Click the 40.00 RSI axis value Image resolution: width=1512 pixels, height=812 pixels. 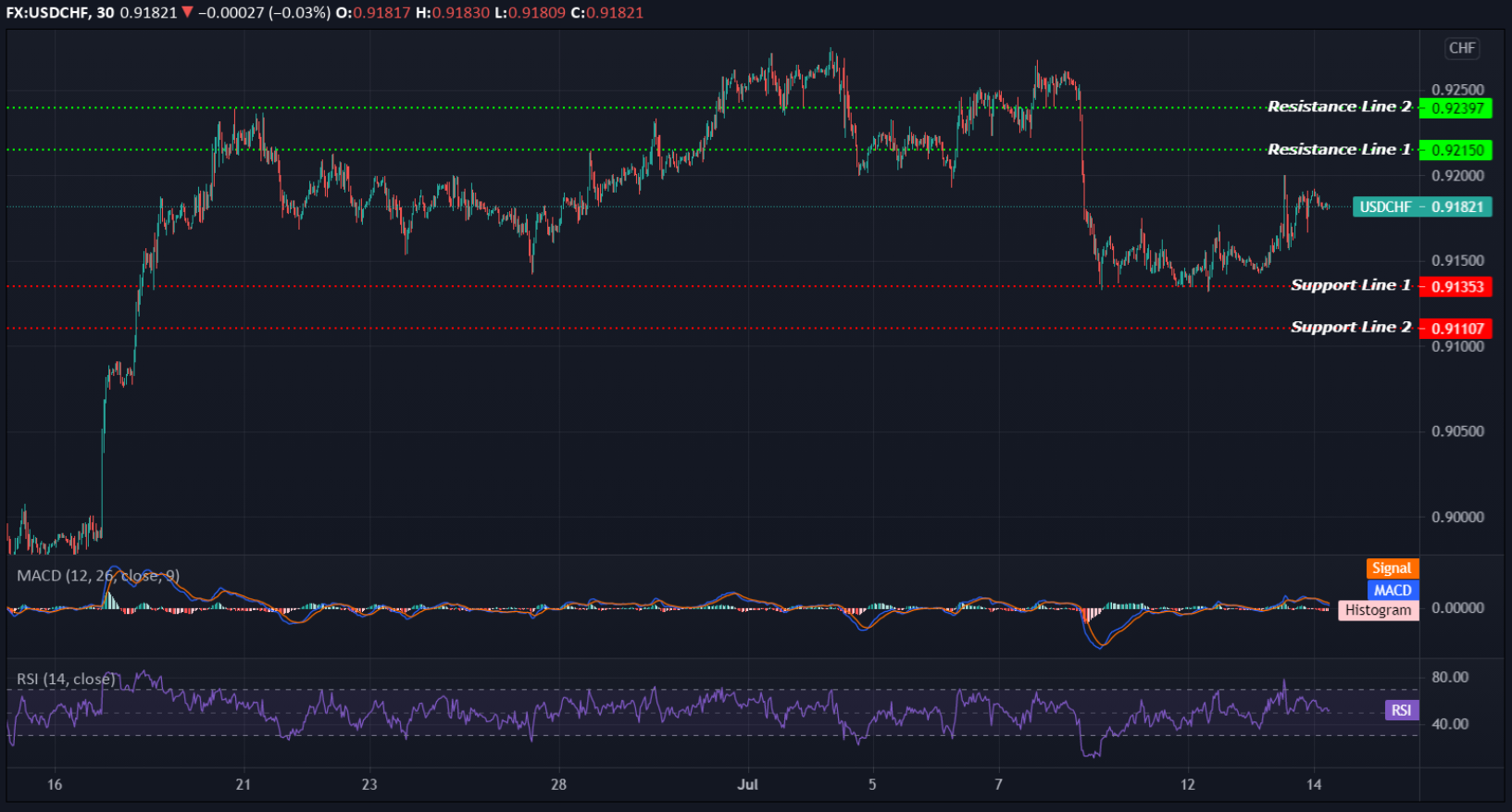[x=1450, y=724]
